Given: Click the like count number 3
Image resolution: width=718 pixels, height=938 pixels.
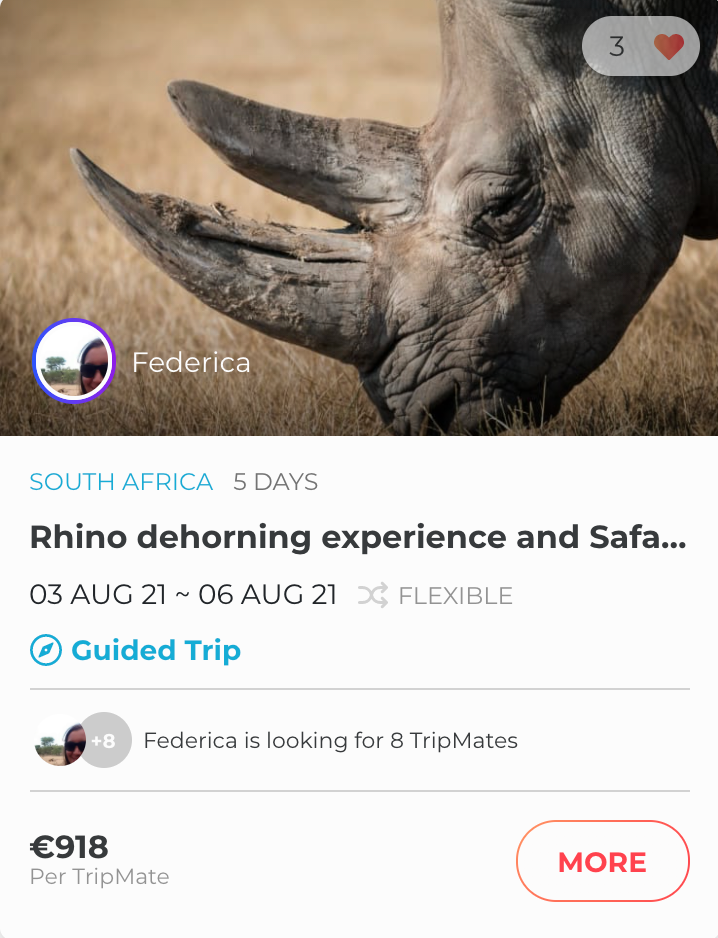Looking at the screenshot, I should [617, 46].
